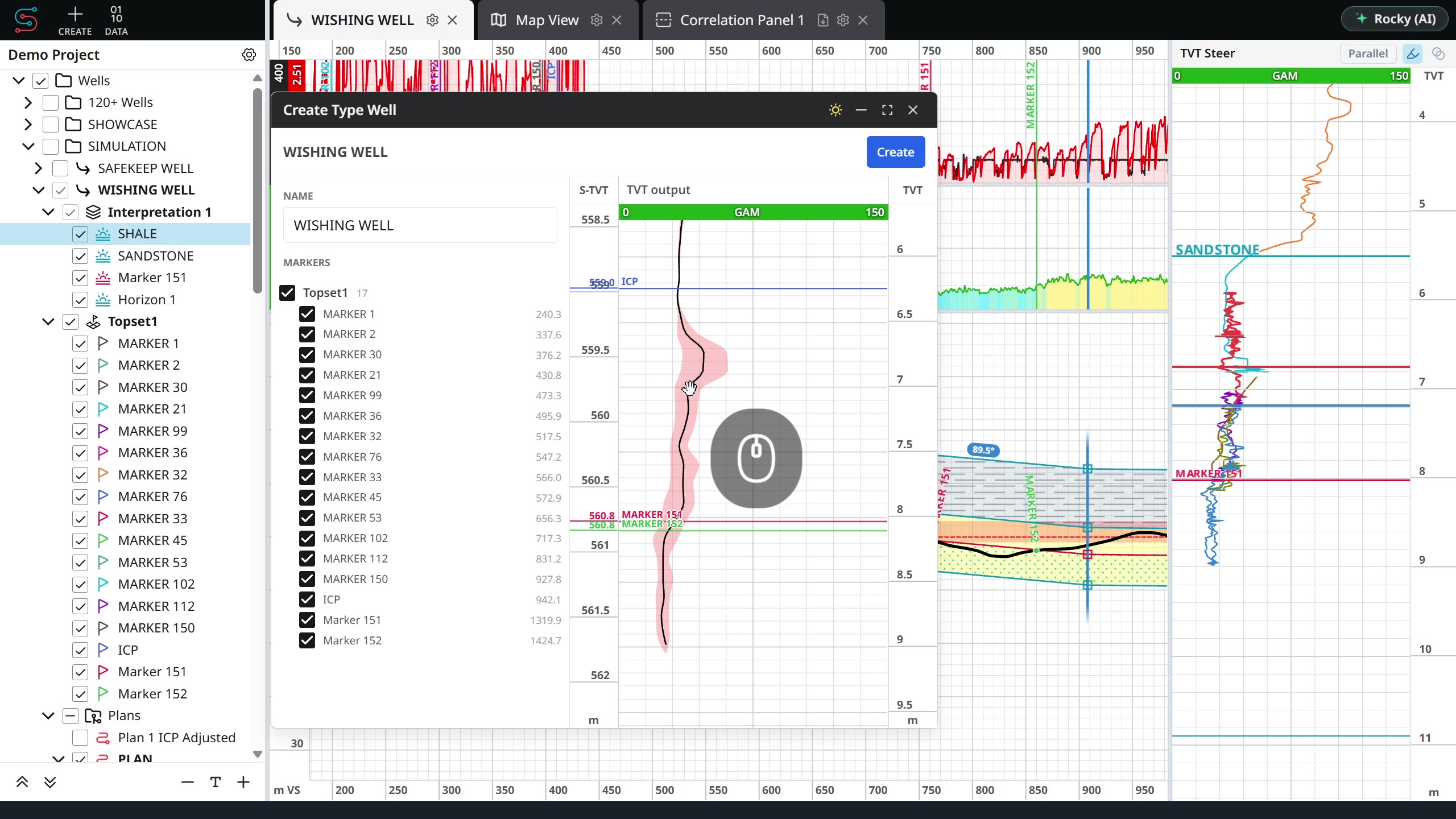The image size is (1456, 819).
Task: Click the Marker 151 horizon icon
Action: [103, 278]
